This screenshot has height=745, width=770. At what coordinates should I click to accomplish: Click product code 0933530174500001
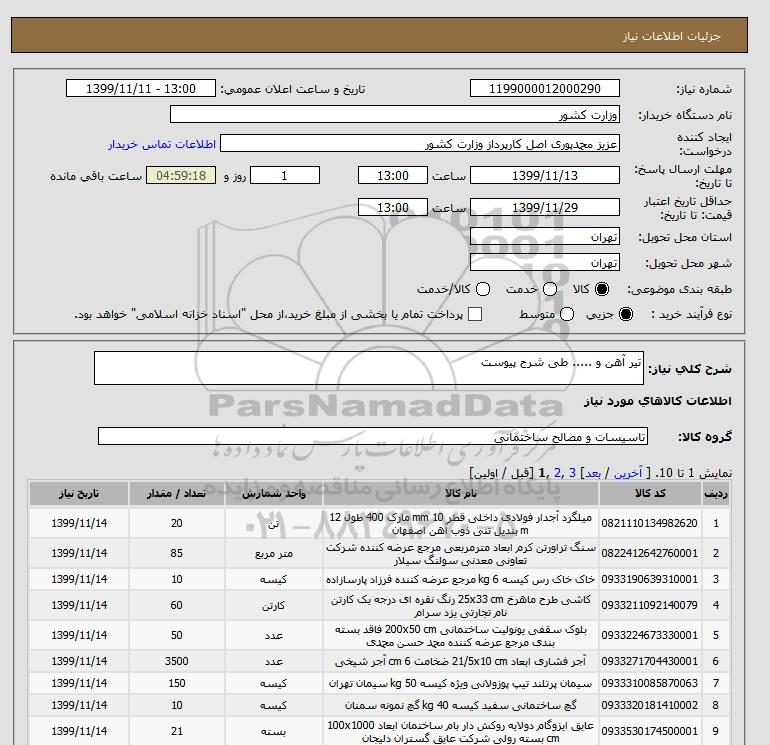click(649, 731)
